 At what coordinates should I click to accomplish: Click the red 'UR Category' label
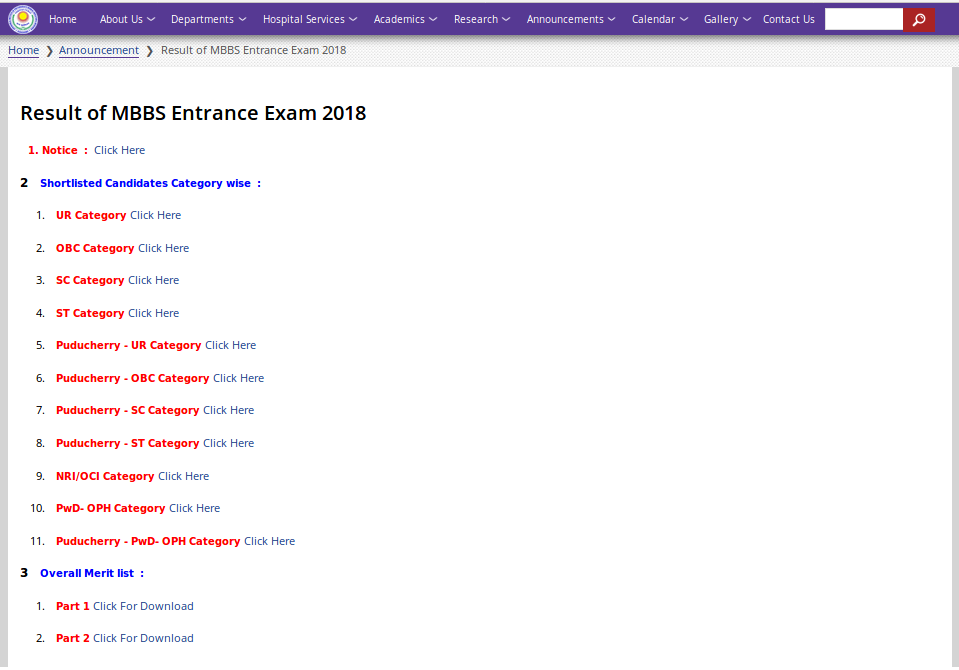point(91,215)
